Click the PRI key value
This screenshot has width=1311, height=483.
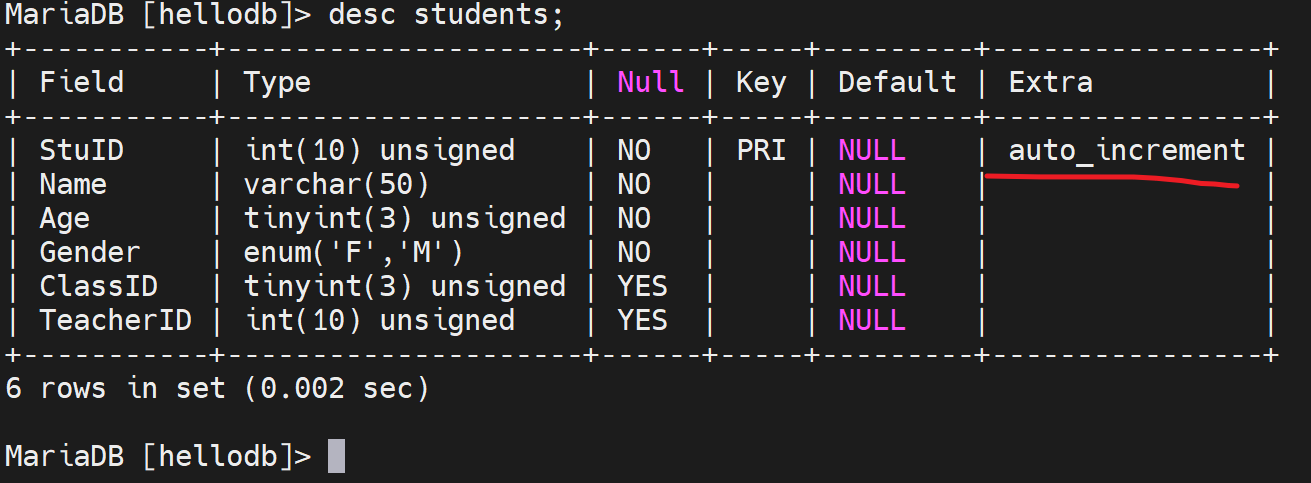pyautogui.click(x=761, y=151)
